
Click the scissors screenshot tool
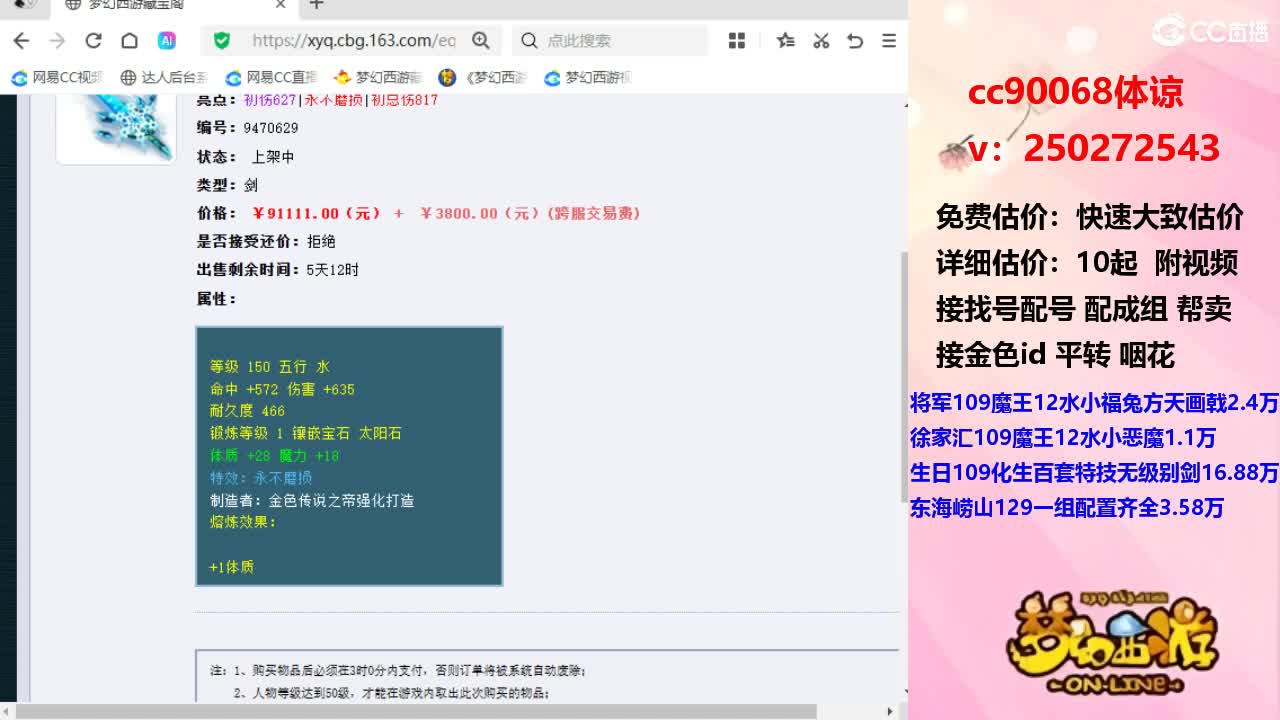pos(821,41)
